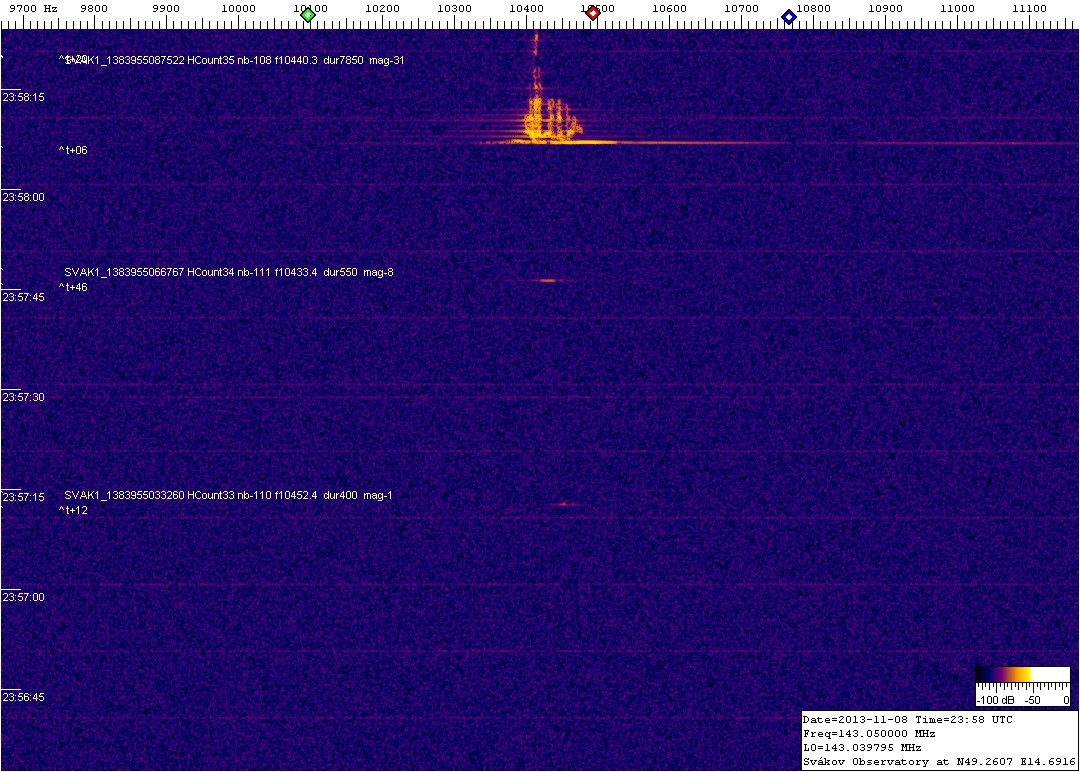Click the dB color scale bar
Screen dimensions: 1080x772
(1022, 674)
